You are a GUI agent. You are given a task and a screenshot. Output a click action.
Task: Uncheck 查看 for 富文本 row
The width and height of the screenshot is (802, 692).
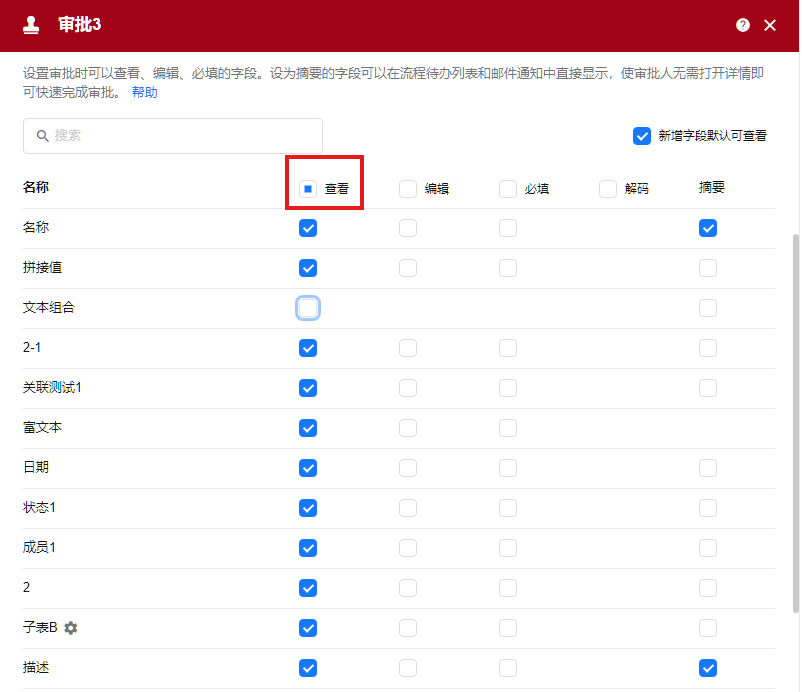pos(308,428)
